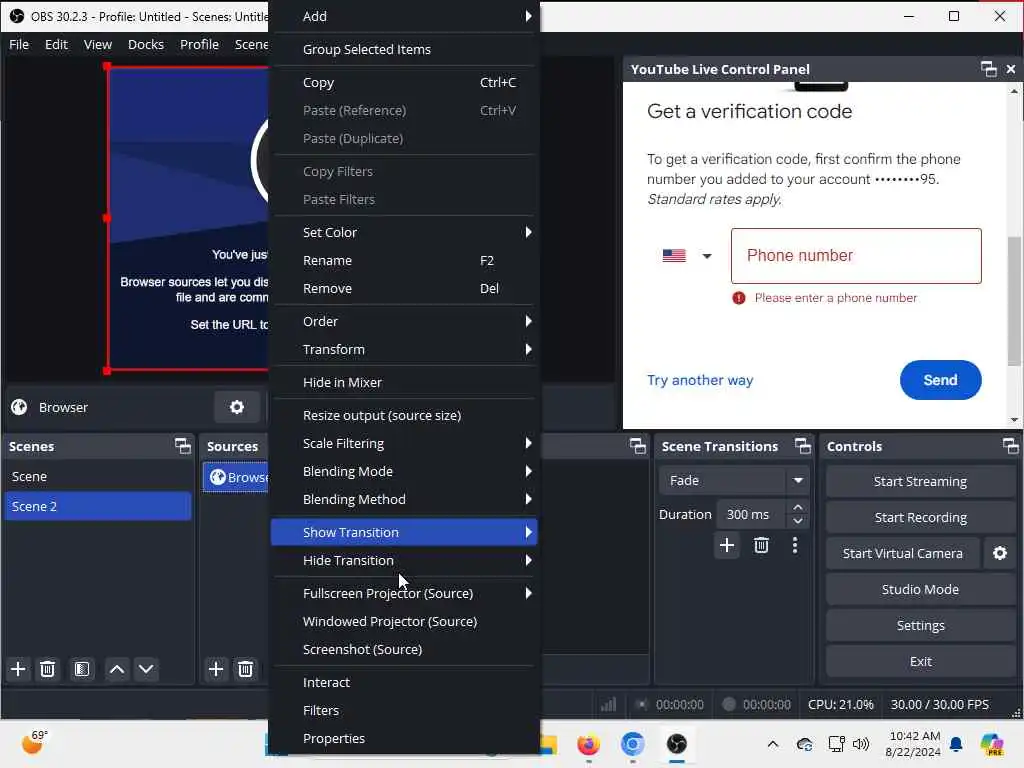1024x768 pixels.
Task: Add a new scene with the plus icon
Action: (x=18, y=669)
